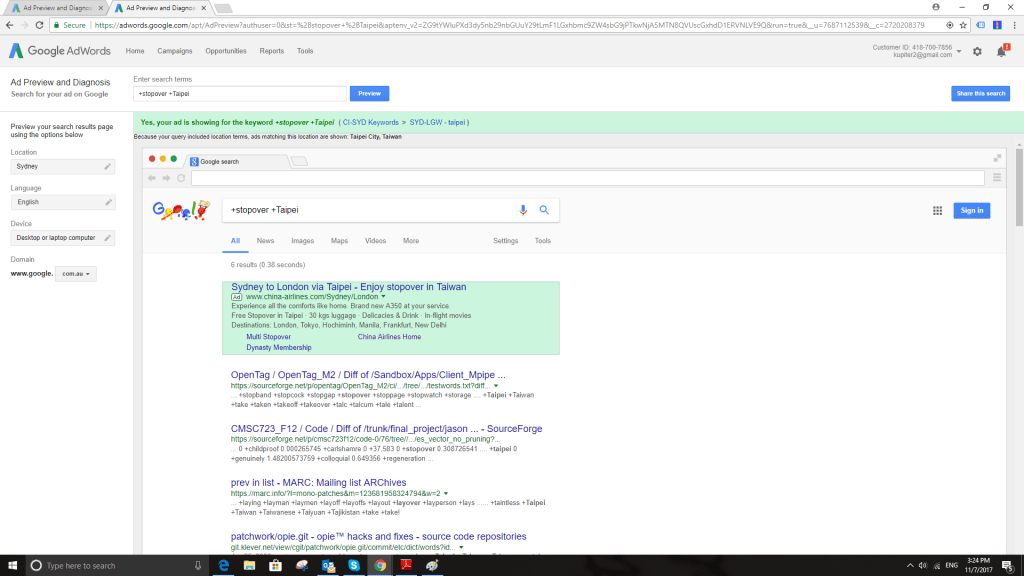
Task: Open the Dynasty Membership sitelink
Action: pos(279,347)
